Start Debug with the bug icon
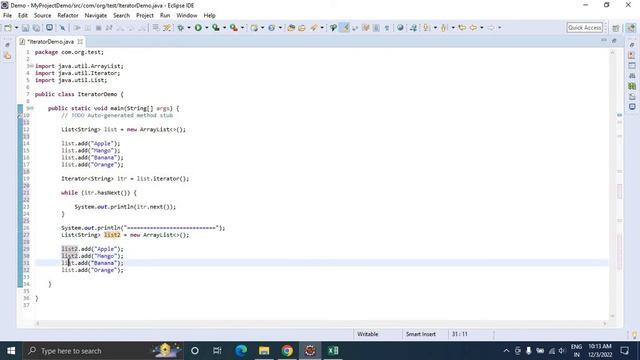 [x=180, y=28]
